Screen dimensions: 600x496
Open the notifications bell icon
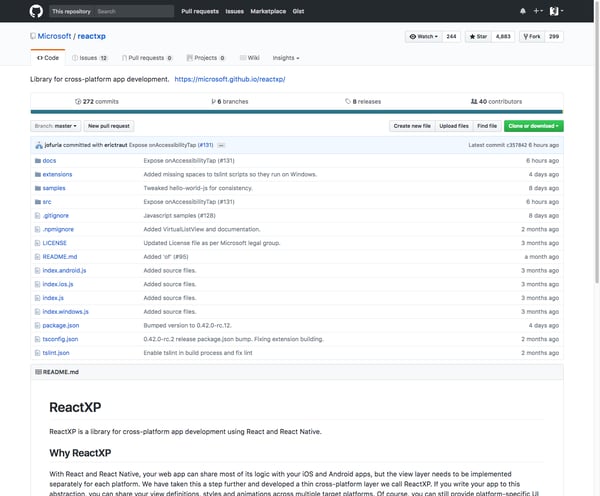coord(523,11)
